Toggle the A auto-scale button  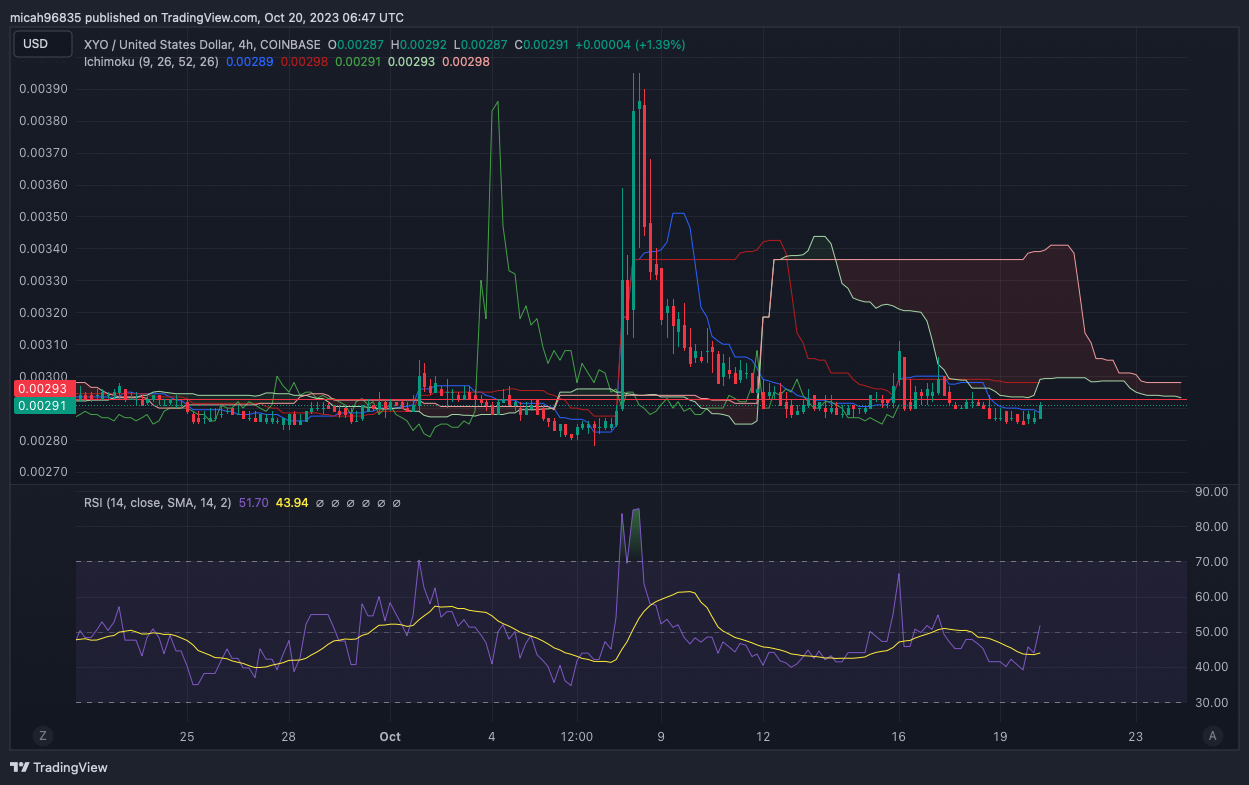click(1213, 735)
